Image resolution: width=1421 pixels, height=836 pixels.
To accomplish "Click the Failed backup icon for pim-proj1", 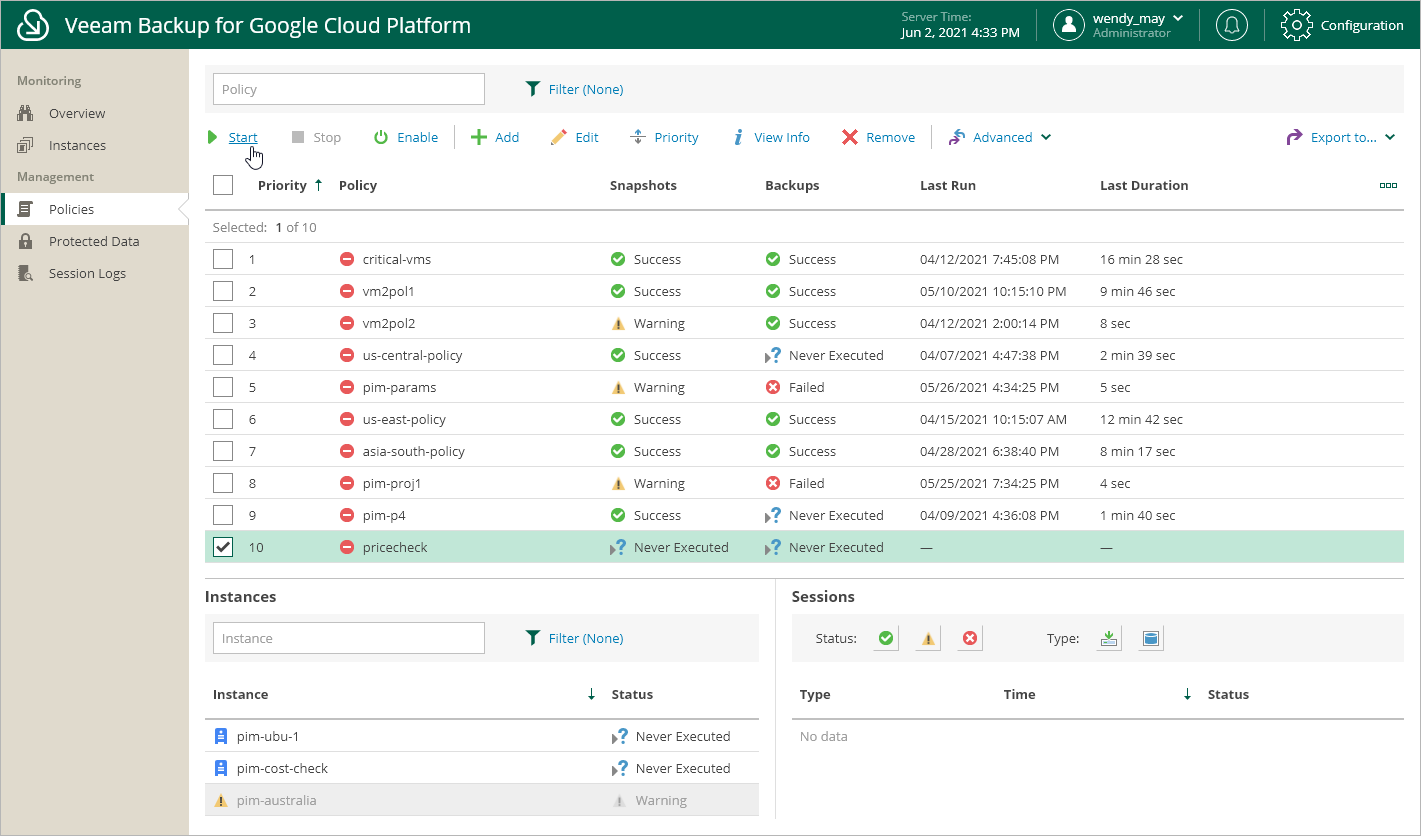I will point(772,483).
